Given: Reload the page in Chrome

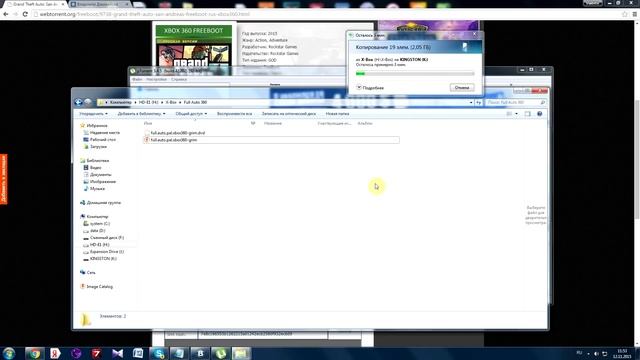Looking at the screenshot, I should point(25,14).
